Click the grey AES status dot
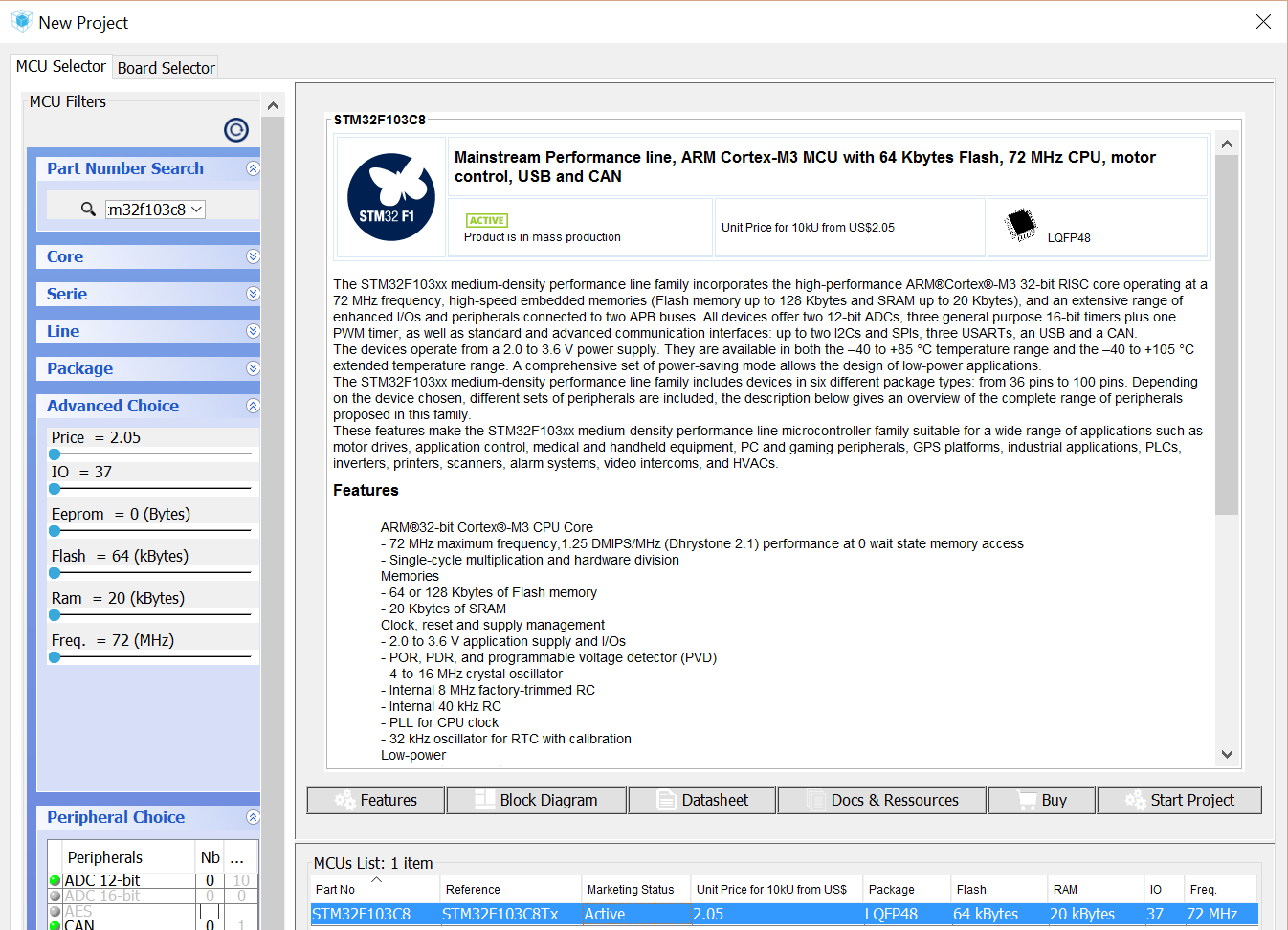 click(56, 911)
